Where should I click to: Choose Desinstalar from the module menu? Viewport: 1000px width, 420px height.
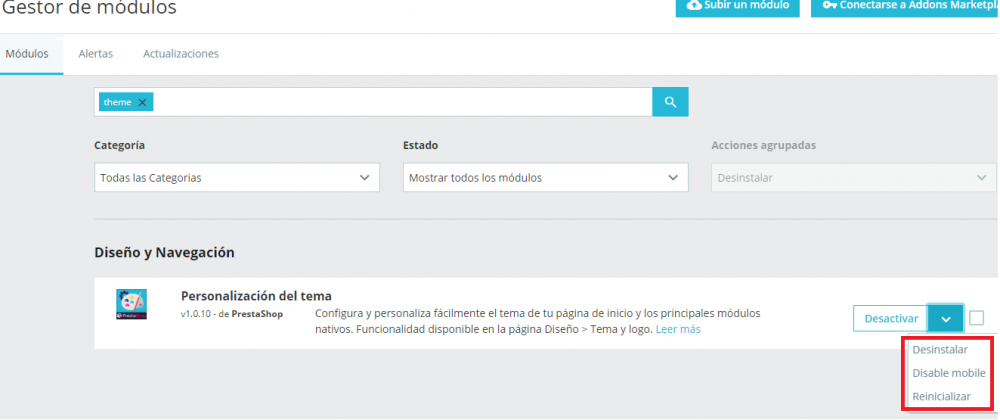click(x=940, y=350)
